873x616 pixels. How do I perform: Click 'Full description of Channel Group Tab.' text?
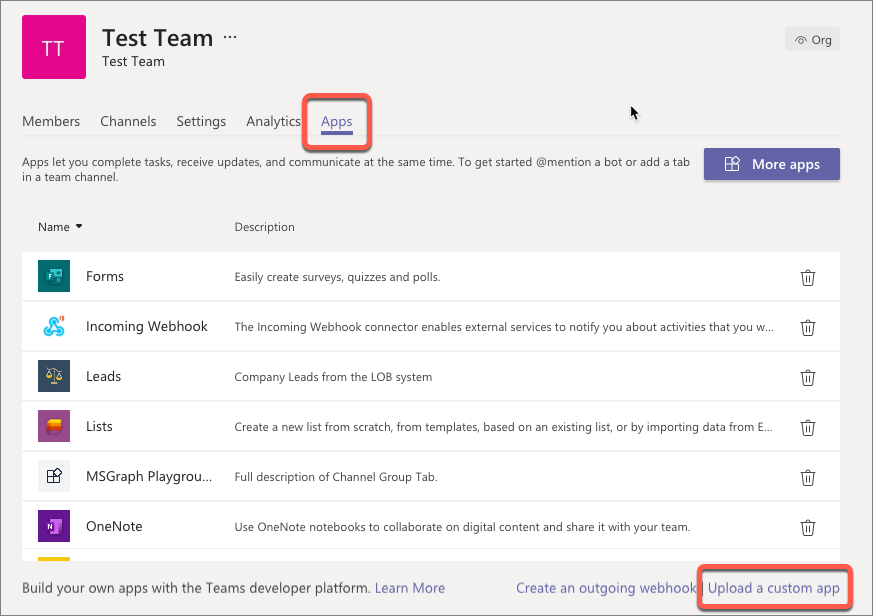[336, 477]
